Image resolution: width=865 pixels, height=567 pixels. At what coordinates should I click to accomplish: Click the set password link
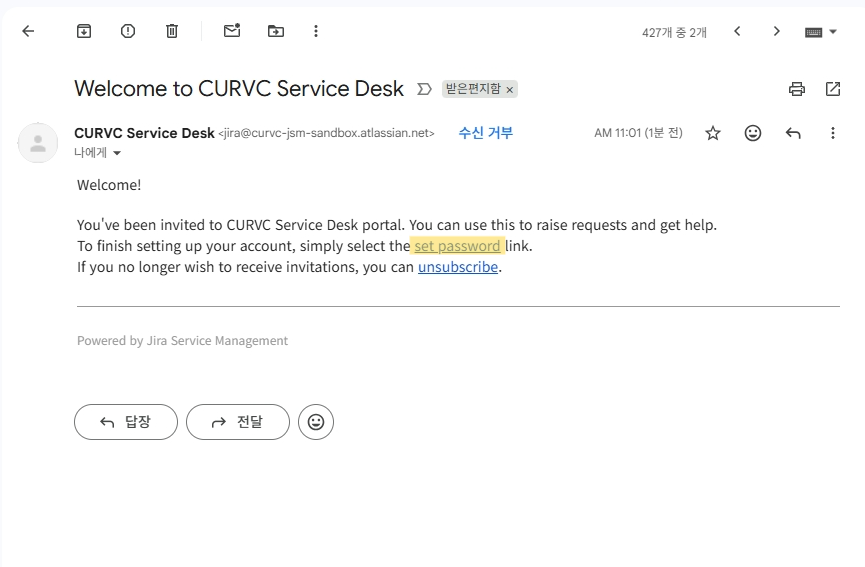[457, 246]
